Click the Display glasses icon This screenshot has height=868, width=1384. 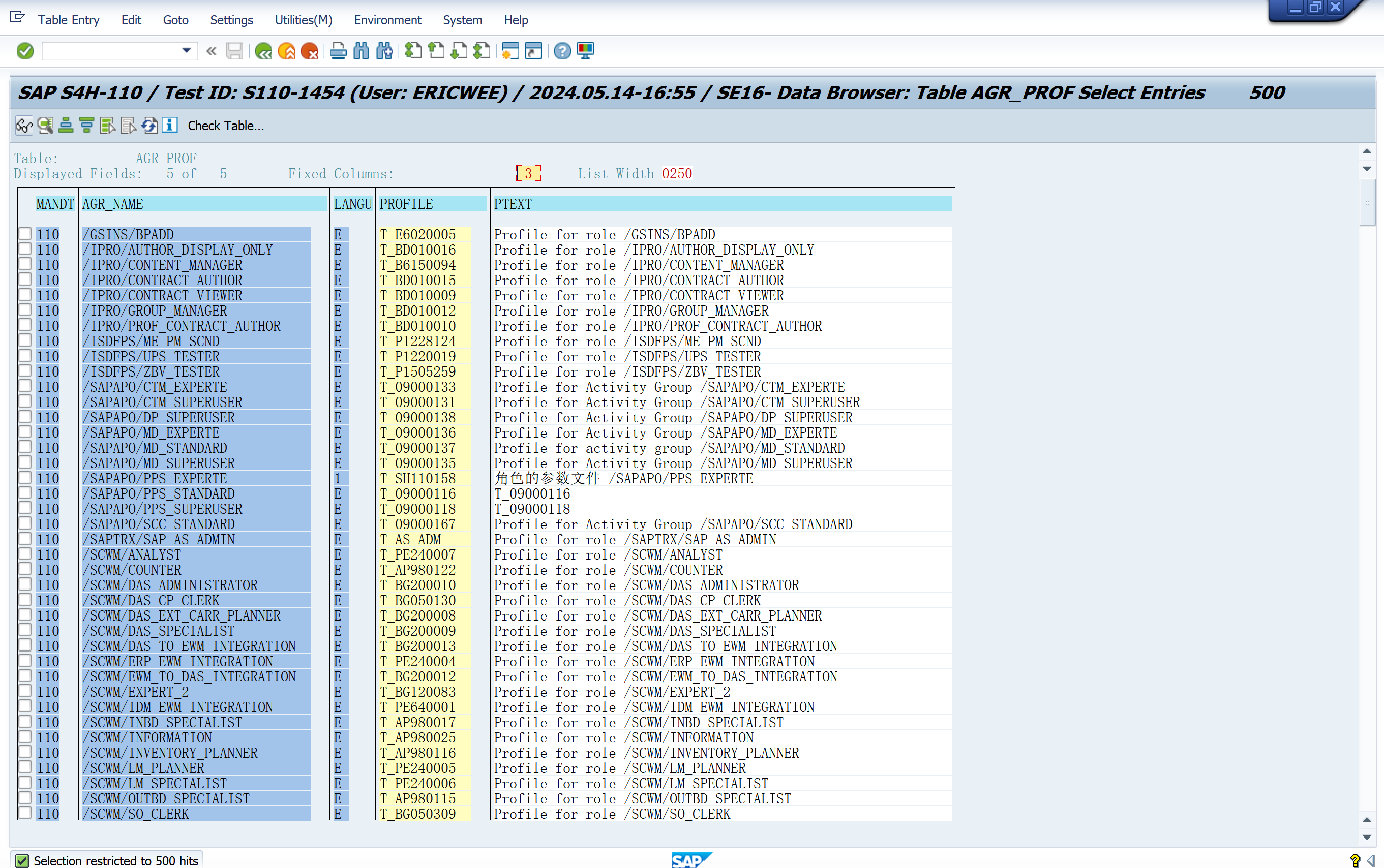coord(23,125)
